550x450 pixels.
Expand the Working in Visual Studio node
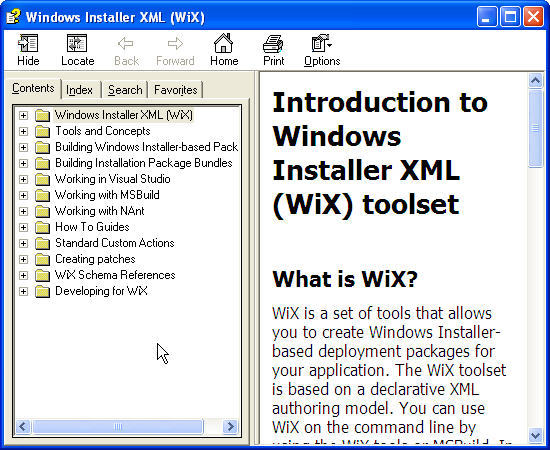coord(23,179)
